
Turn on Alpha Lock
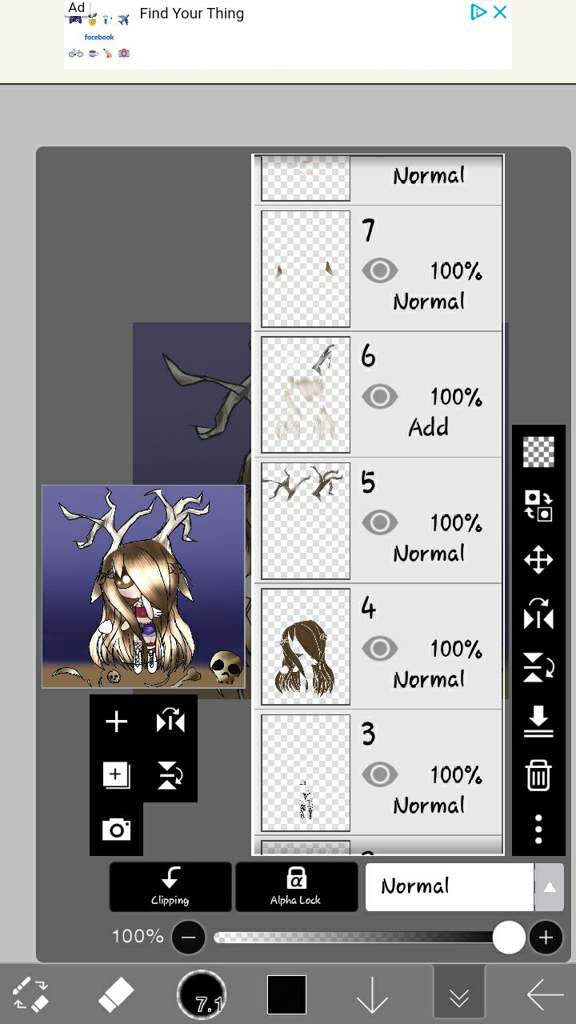point(296,887)
